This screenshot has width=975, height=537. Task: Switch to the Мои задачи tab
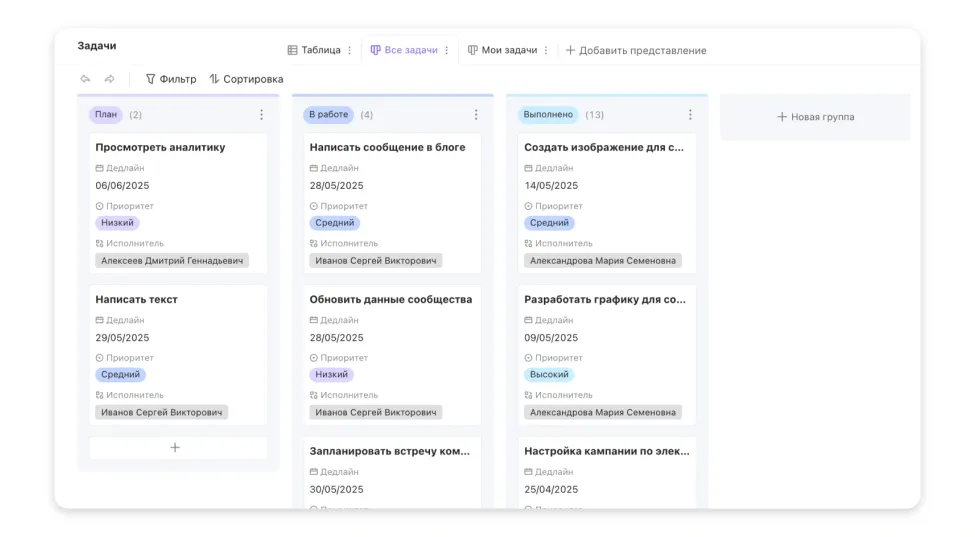pos(502,50)
